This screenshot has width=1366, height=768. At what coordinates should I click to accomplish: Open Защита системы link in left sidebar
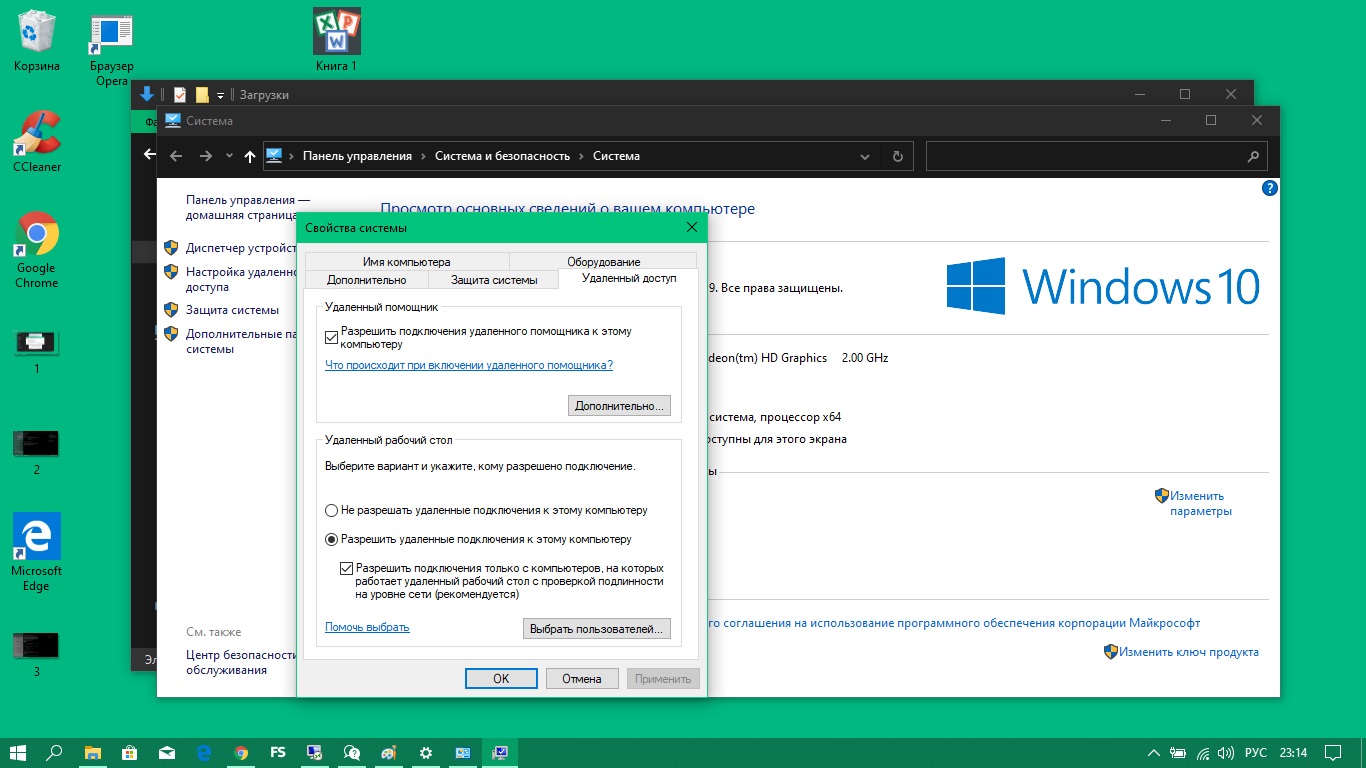pyautogui.click(x=232, y=310)
